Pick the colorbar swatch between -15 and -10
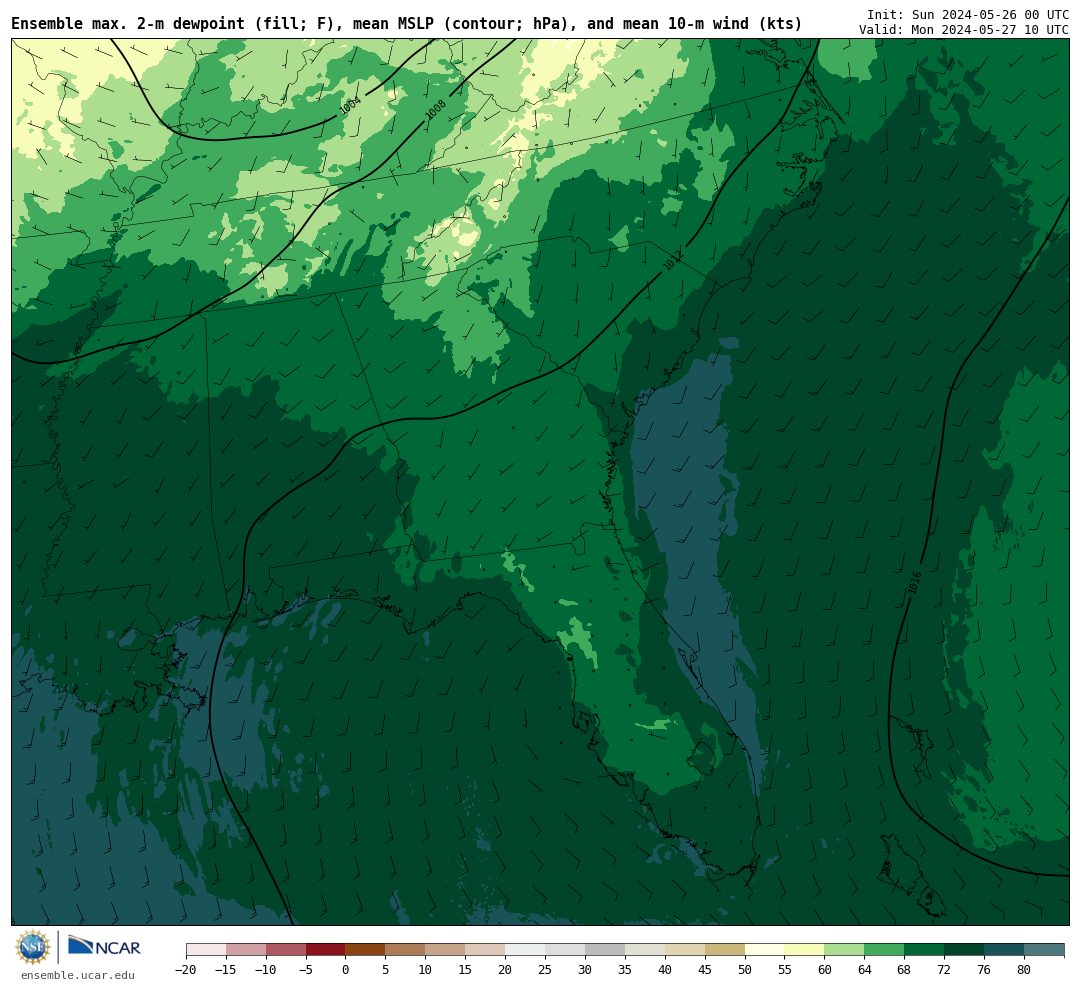The image size is (1080, 988). 246,950
